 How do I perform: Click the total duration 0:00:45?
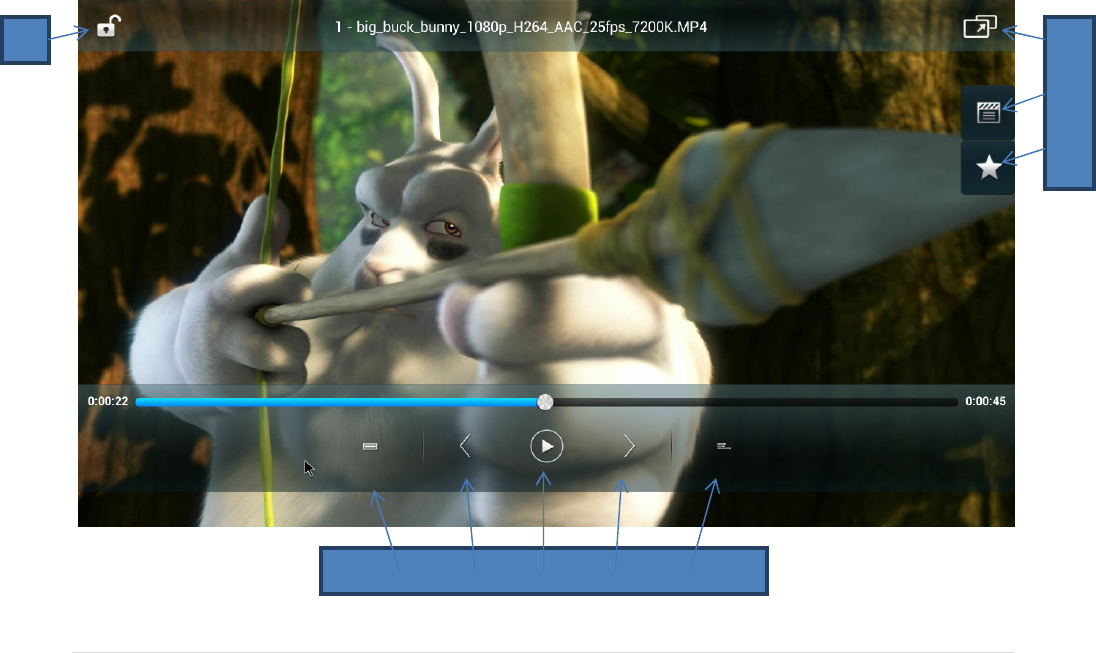985,401
